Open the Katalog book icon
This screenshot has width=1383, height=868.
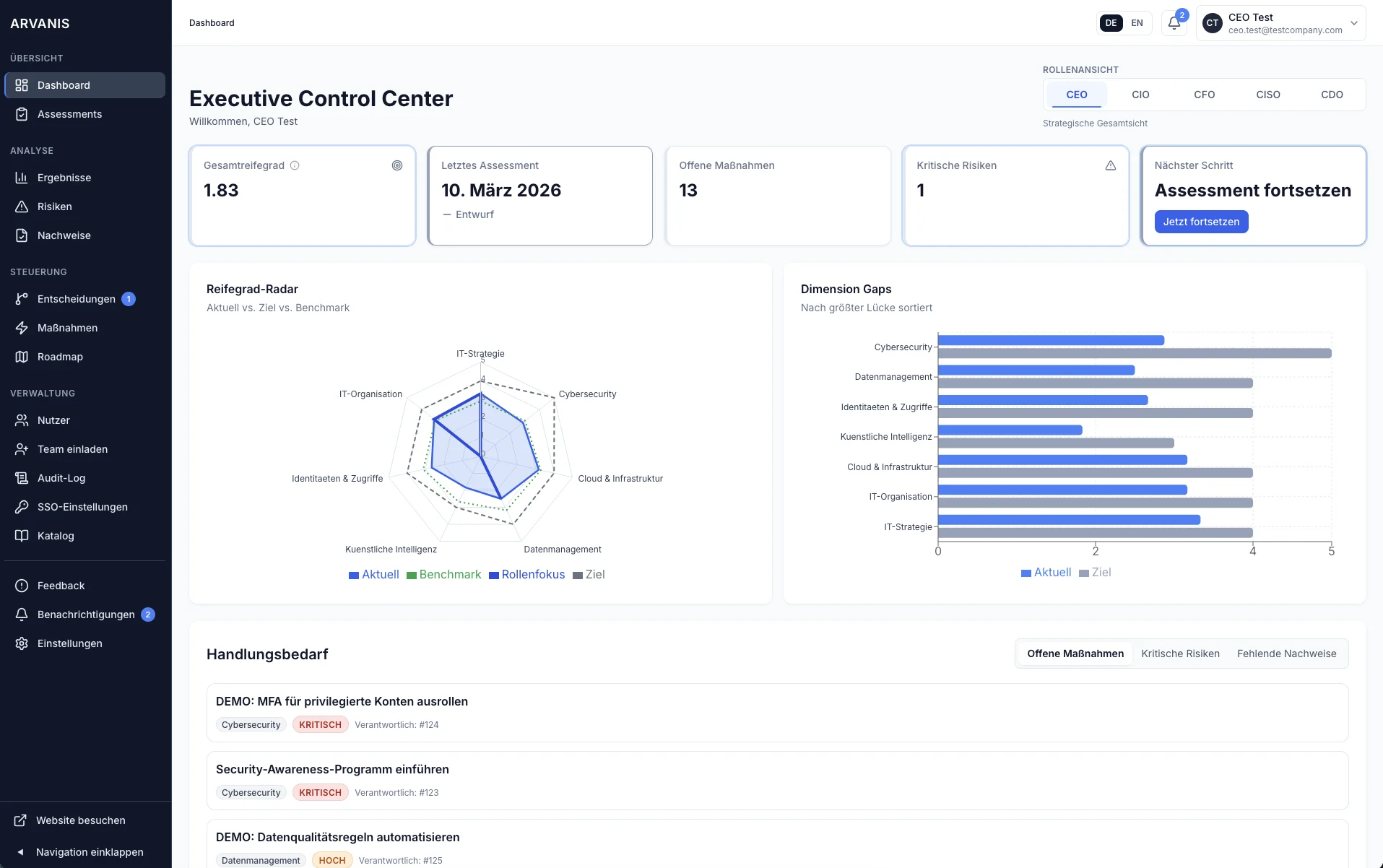pyautogui.click(x=22, y=535)
